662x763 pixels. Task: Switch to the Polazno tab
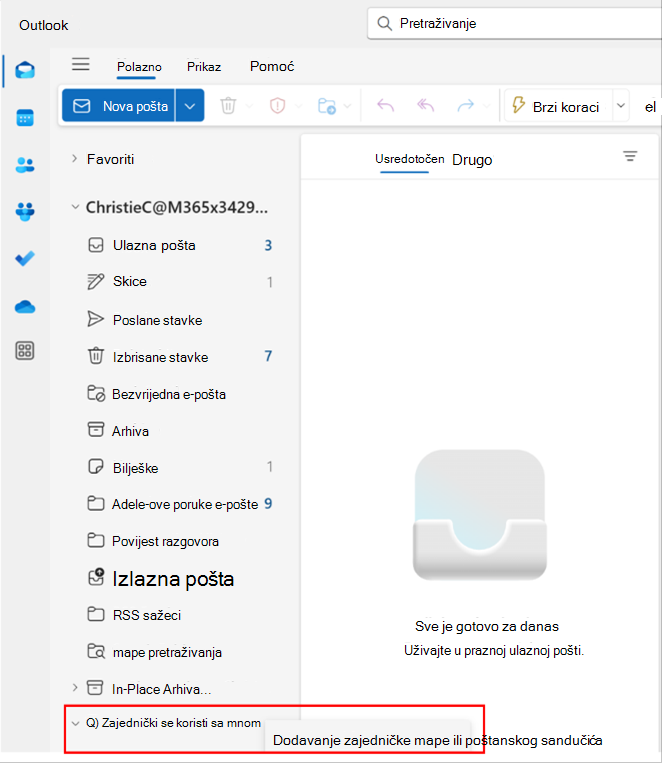pyautogui.click(x=139, y=67)
